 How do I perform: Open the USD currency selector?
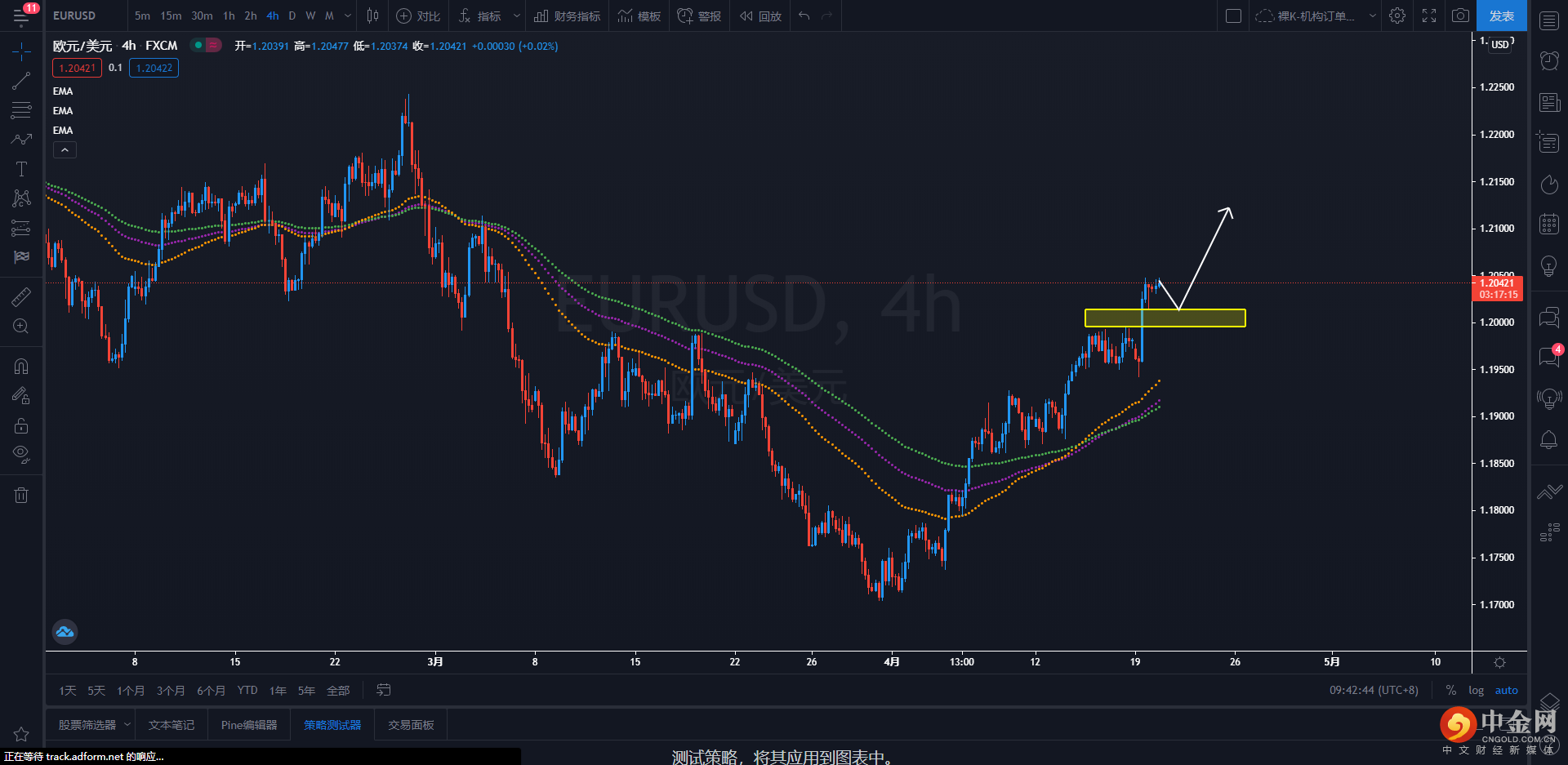click(x=1500, y=45)
